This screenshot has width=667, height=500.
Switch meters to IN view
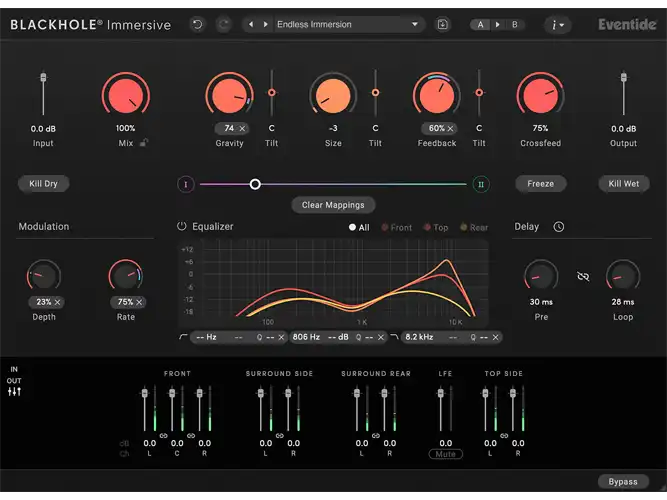click(14, 369)
